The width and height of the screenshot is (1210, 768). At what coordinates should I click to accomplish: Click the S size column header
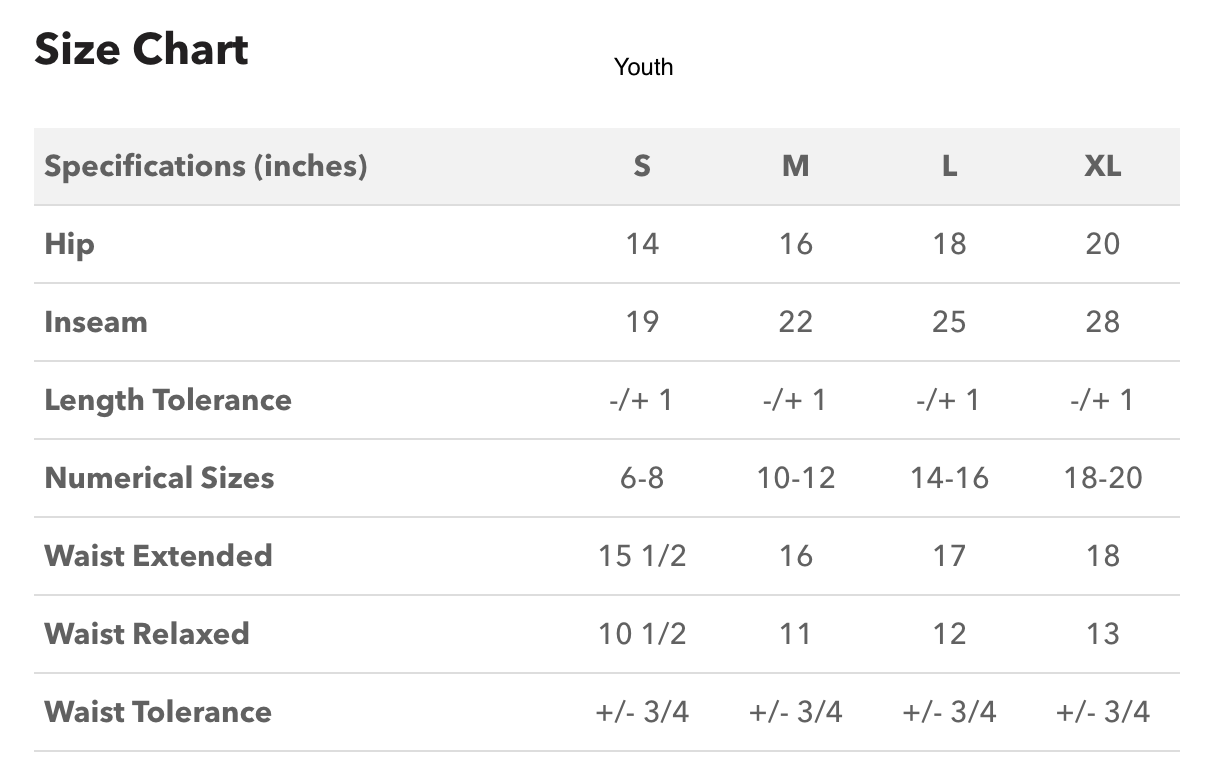tap(642, 166)
